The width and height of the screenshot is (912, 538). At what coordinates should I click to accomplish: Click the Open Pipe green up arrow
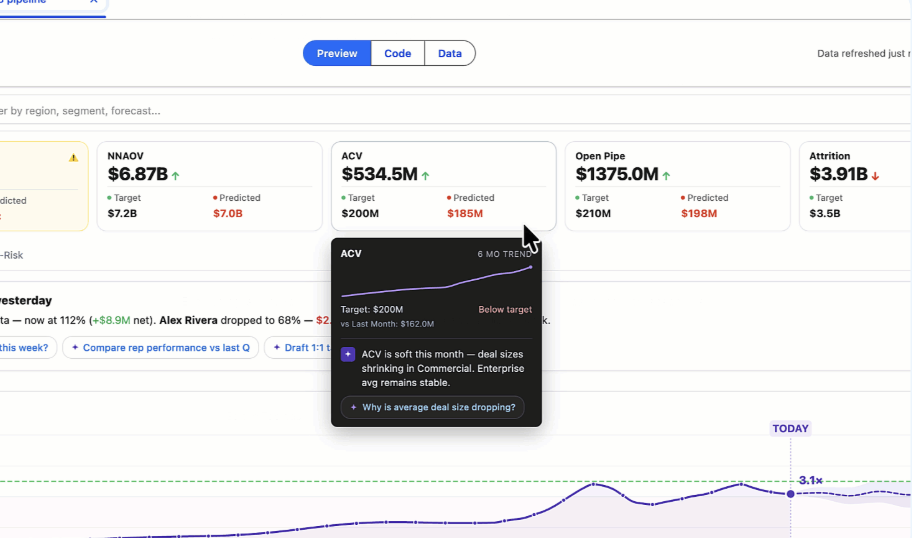(666, 175)
